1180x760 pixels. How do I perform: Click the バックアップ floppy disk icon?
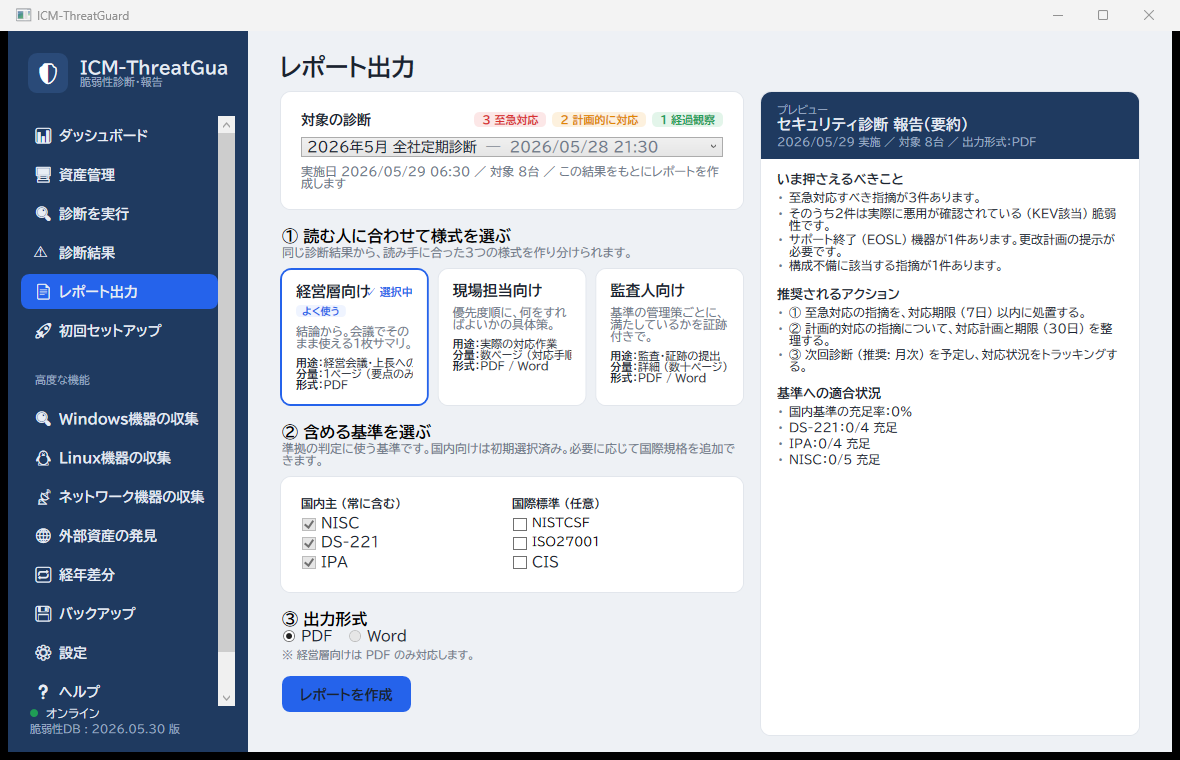43,614
